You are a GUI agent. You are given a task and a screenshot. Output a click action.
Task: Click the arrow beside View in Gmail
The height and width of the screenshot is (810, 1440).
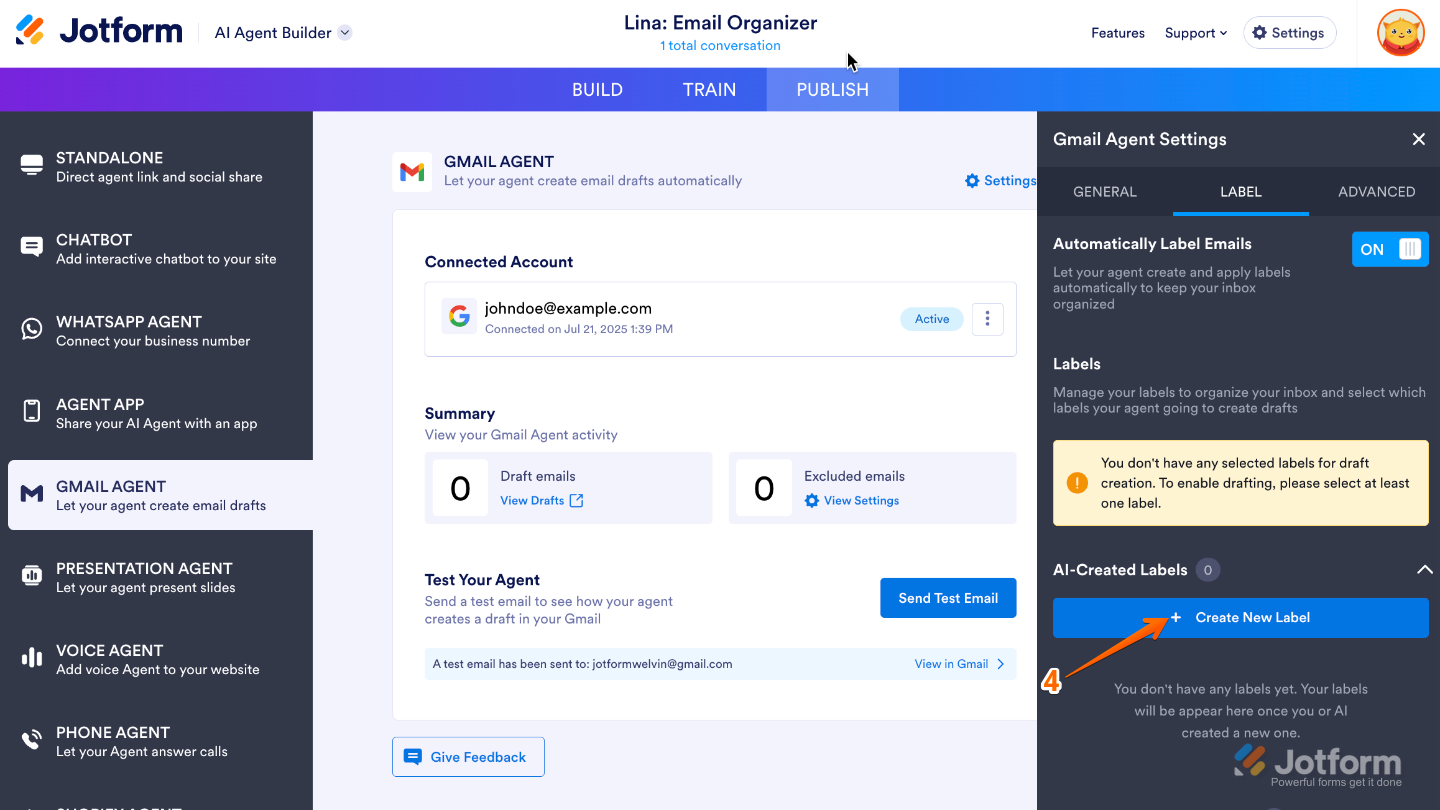point(1000,664)
